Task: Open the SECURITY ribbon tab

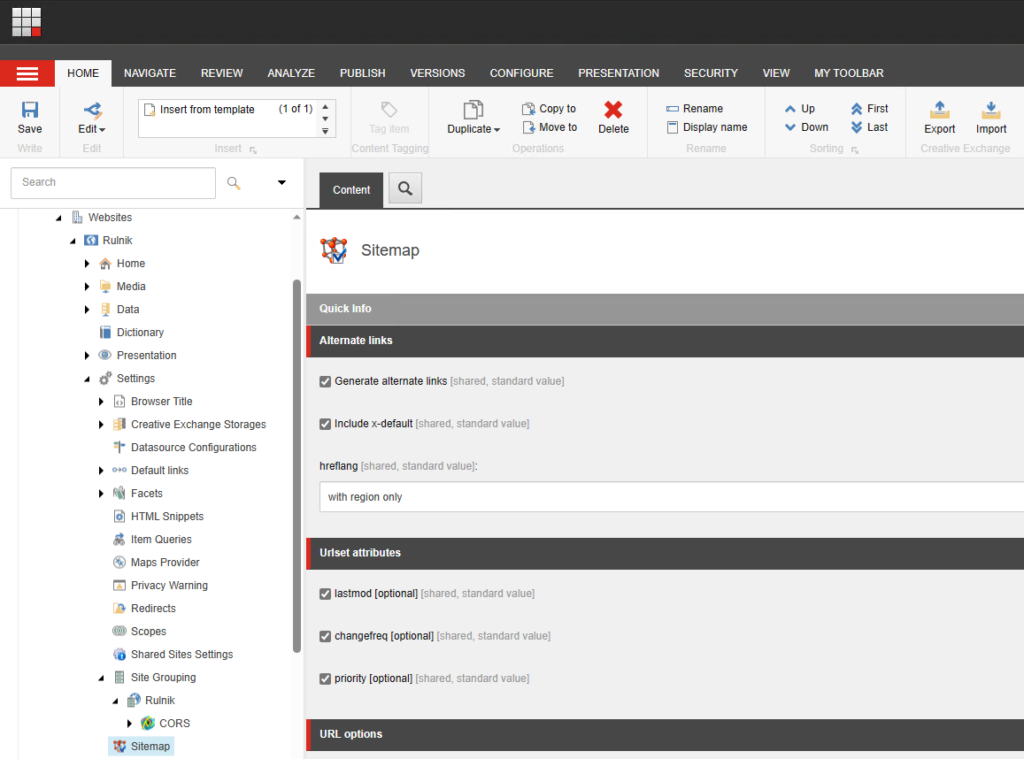Action: (x=710, y=73)
